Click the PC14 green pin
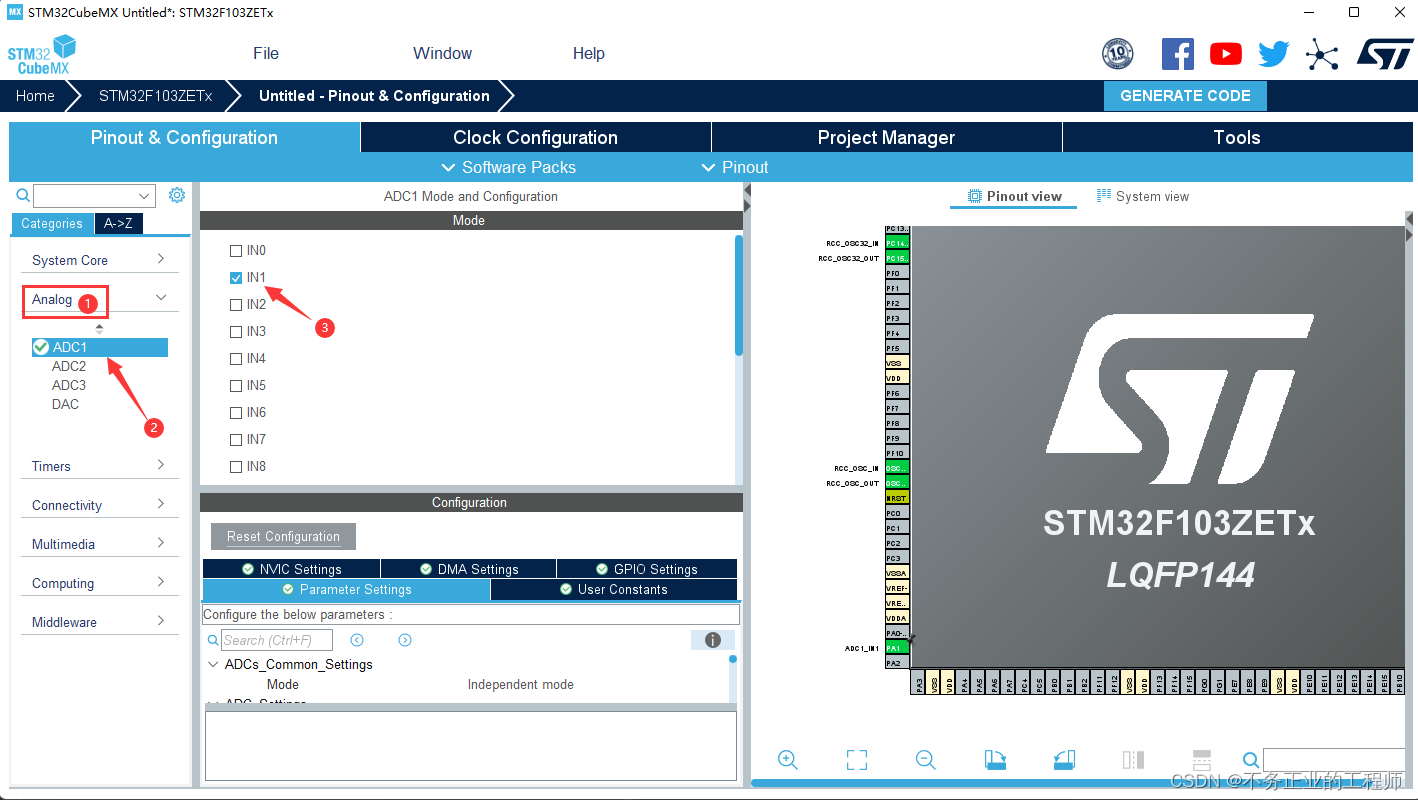 tap(897, 243)
